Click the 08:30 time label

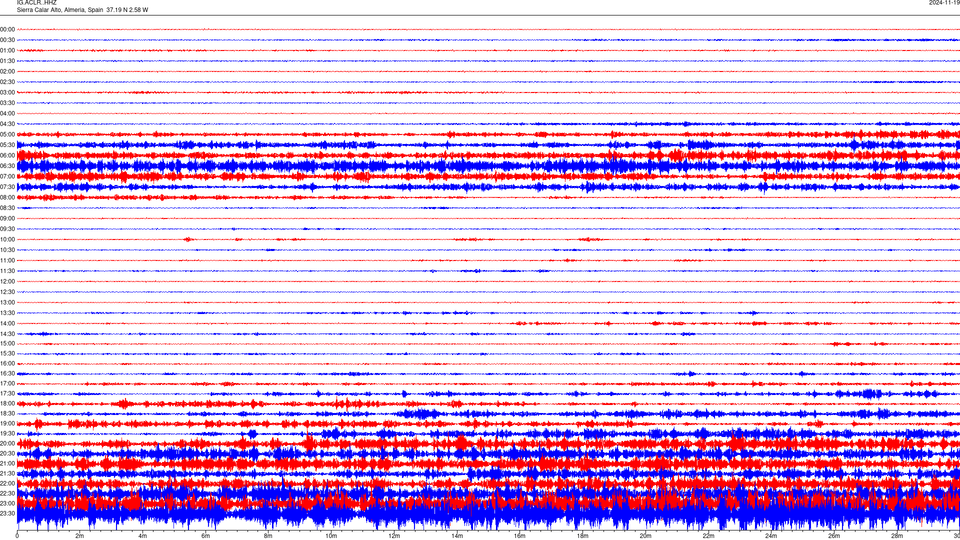click(x=7, y=208)
